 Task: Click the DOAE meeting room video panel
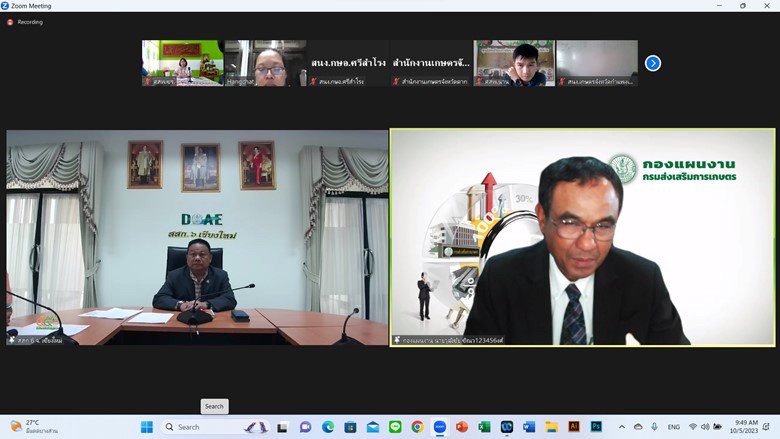197,238
